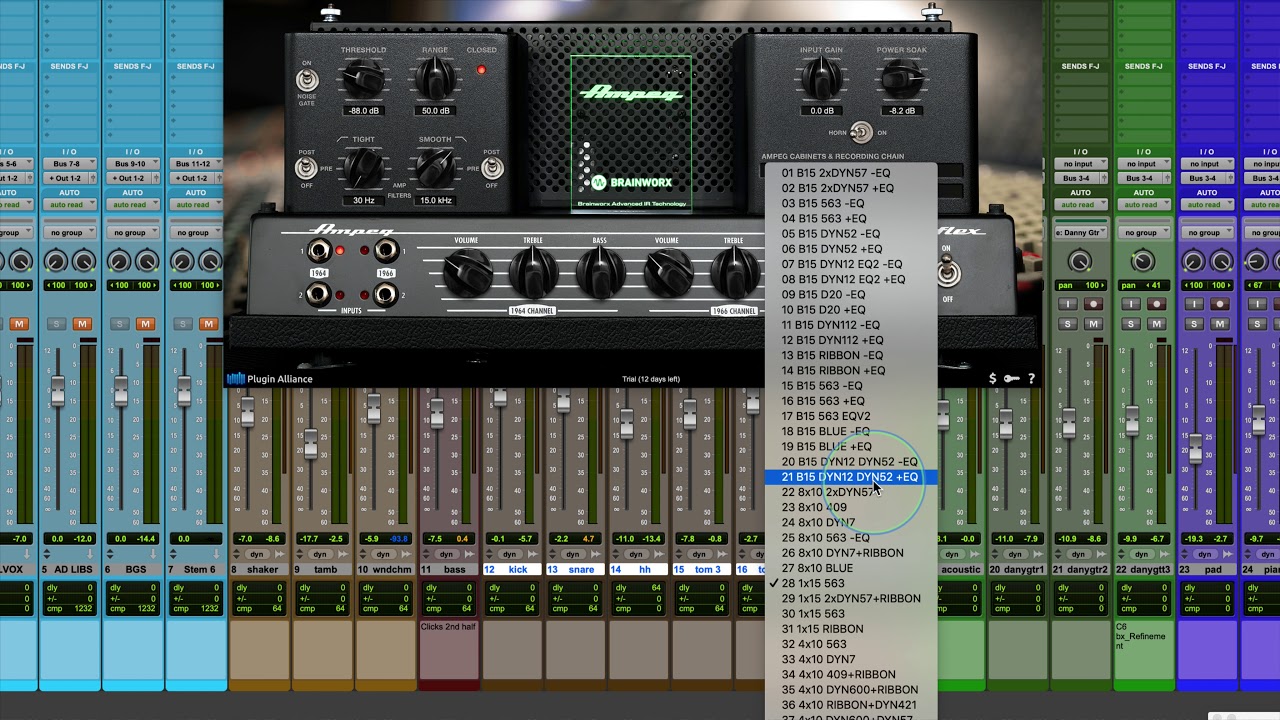Enable input monitoring on danygtt3 track
Image resolution: width=1280 pixels, height=720 pixels.
point(1131,304)
